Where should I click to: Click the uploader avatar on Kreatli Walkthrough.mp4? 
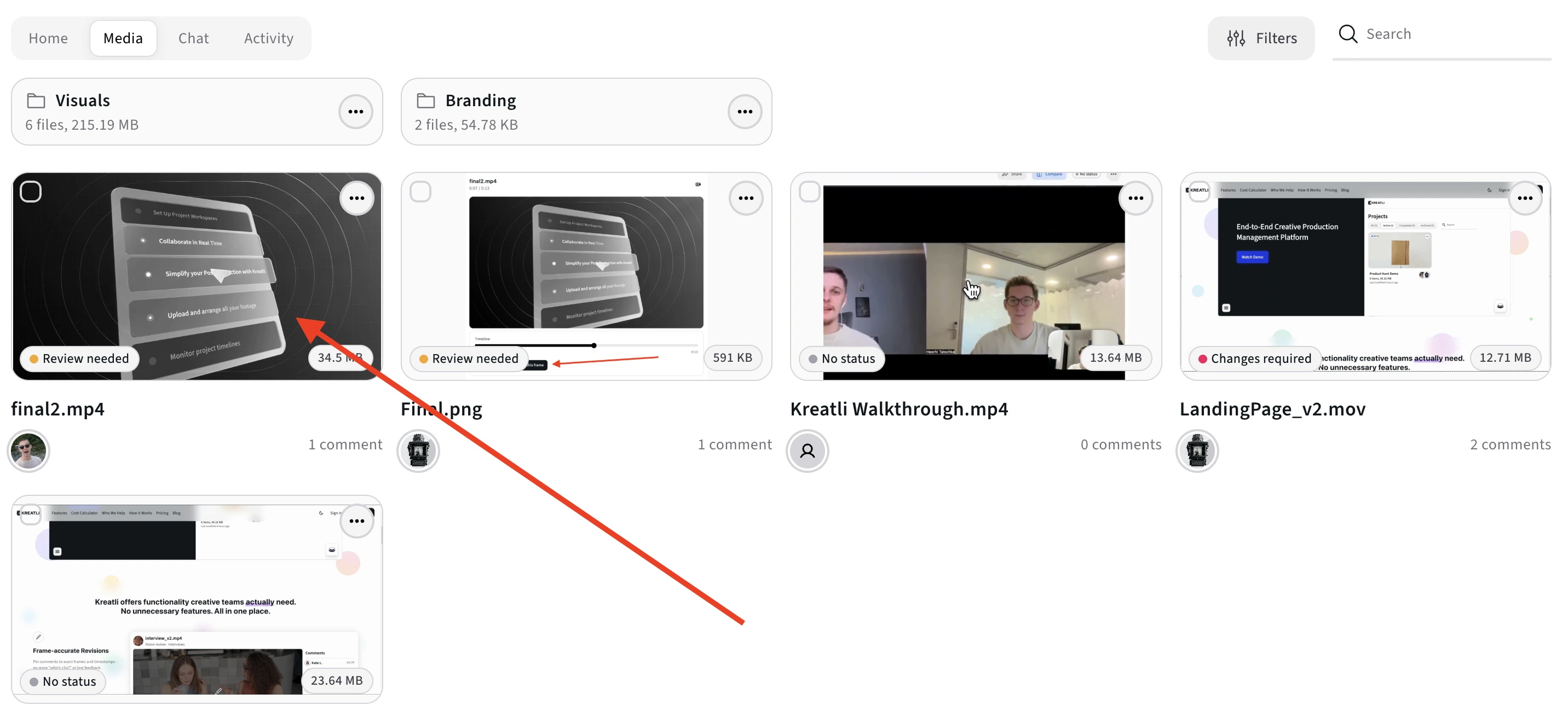coord(807,451)
